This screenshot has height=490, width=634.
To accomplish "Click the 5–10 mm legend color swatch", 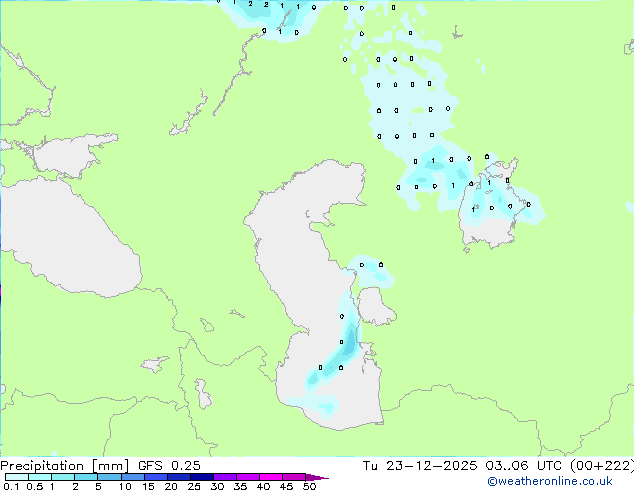I will point(110,477).
